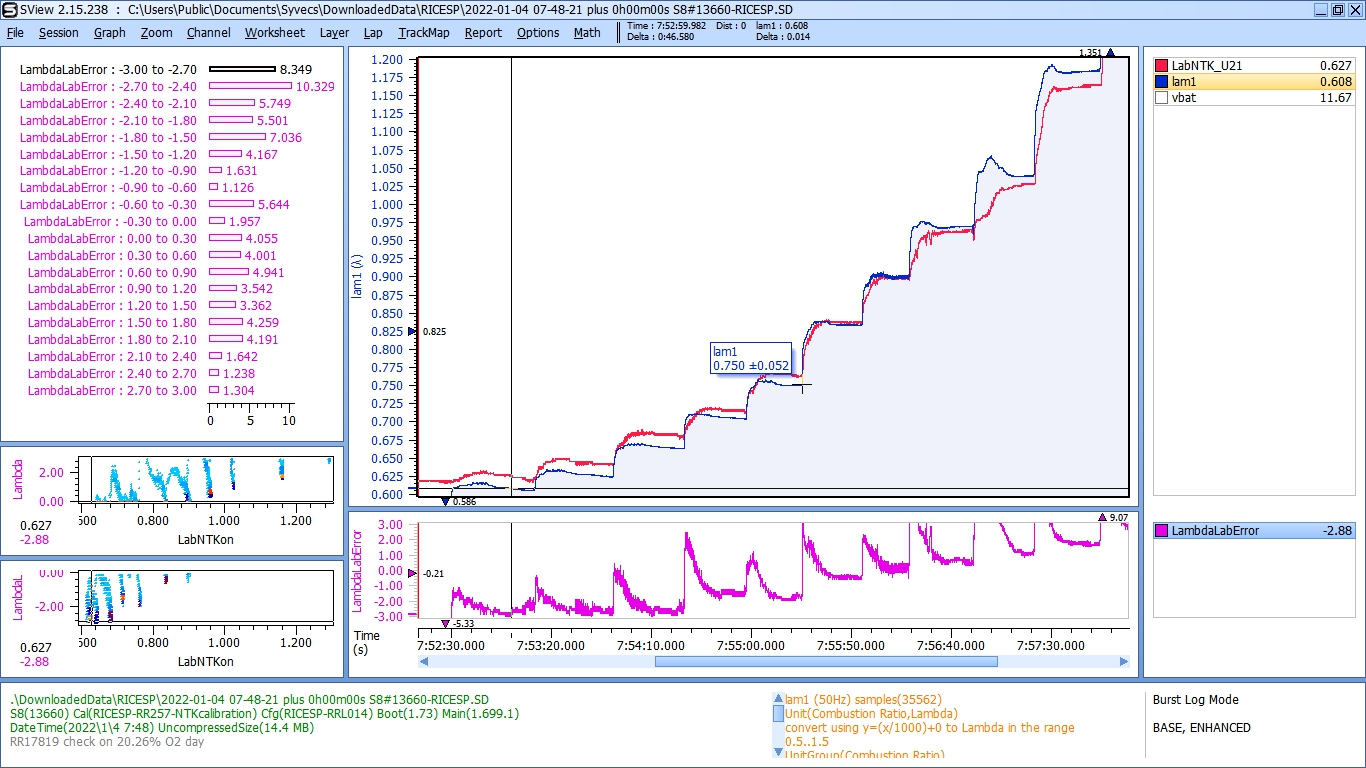
Task: Open the Zoom menu
Action: (x=156, y=32)
